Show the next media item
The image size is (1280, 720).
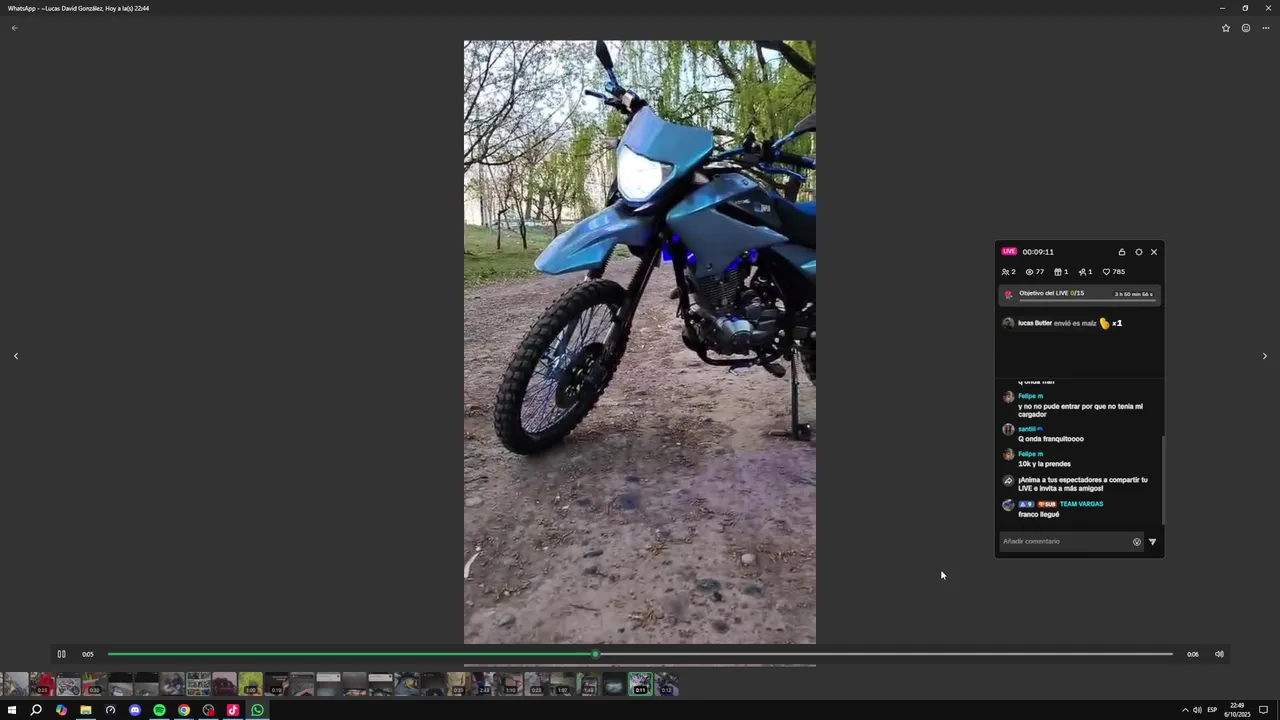coord(1264,356)
